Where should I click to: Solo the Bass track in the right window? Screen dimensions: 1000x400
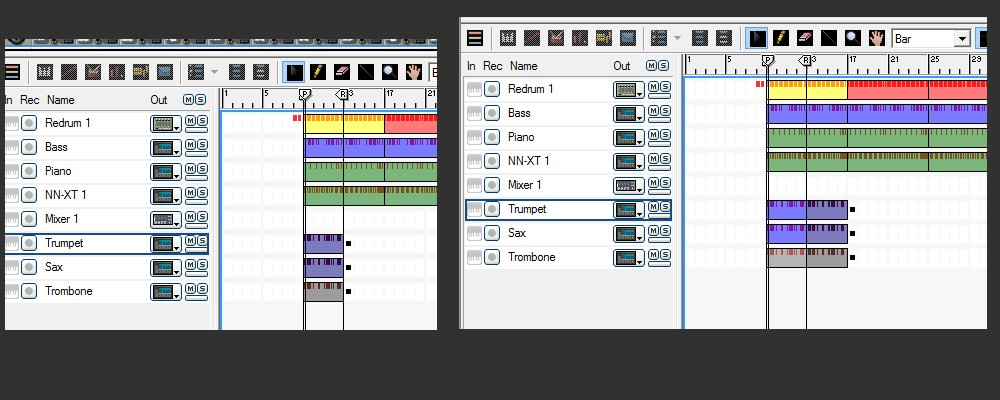tap(663, 111)
